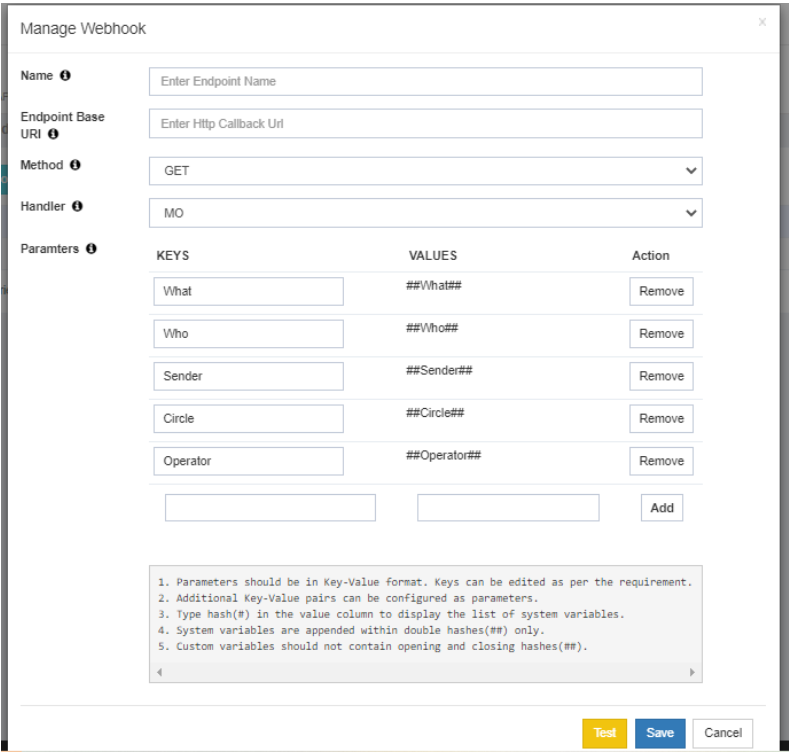Click help line 'Additional Key-Value pairs can be configured'
Image resolution: width=789 pixels, height=753 pixels.
click(348, 598)
